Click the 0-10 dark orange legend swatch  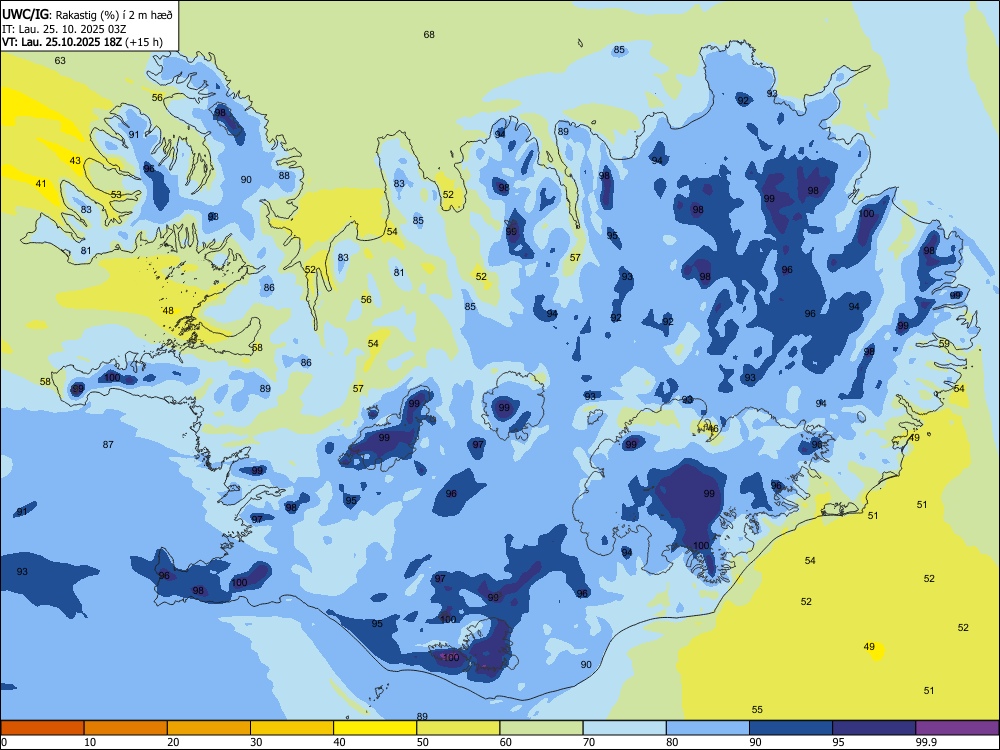pos(42,728)
